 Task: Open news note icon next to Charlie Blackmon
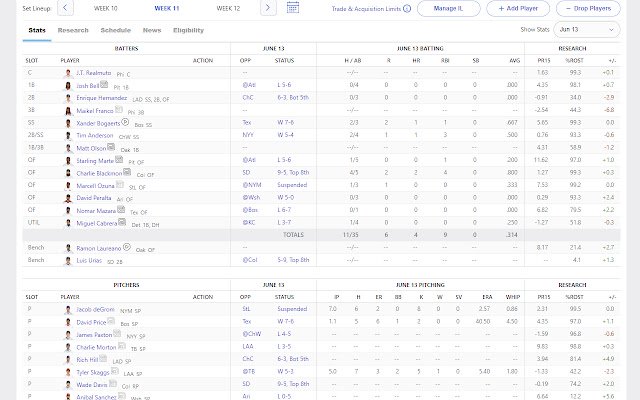click(127, 172)
